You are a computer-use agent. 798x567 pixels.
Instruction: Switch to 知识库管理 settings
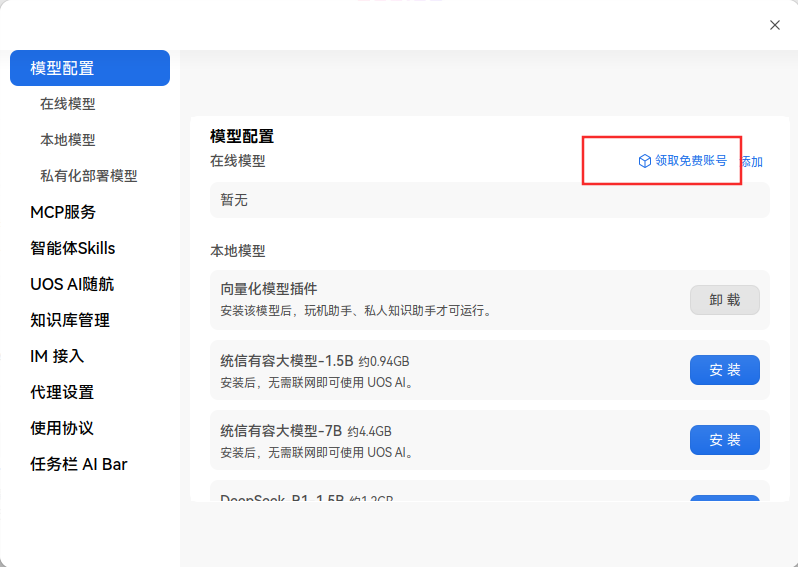tap(70, 320)
